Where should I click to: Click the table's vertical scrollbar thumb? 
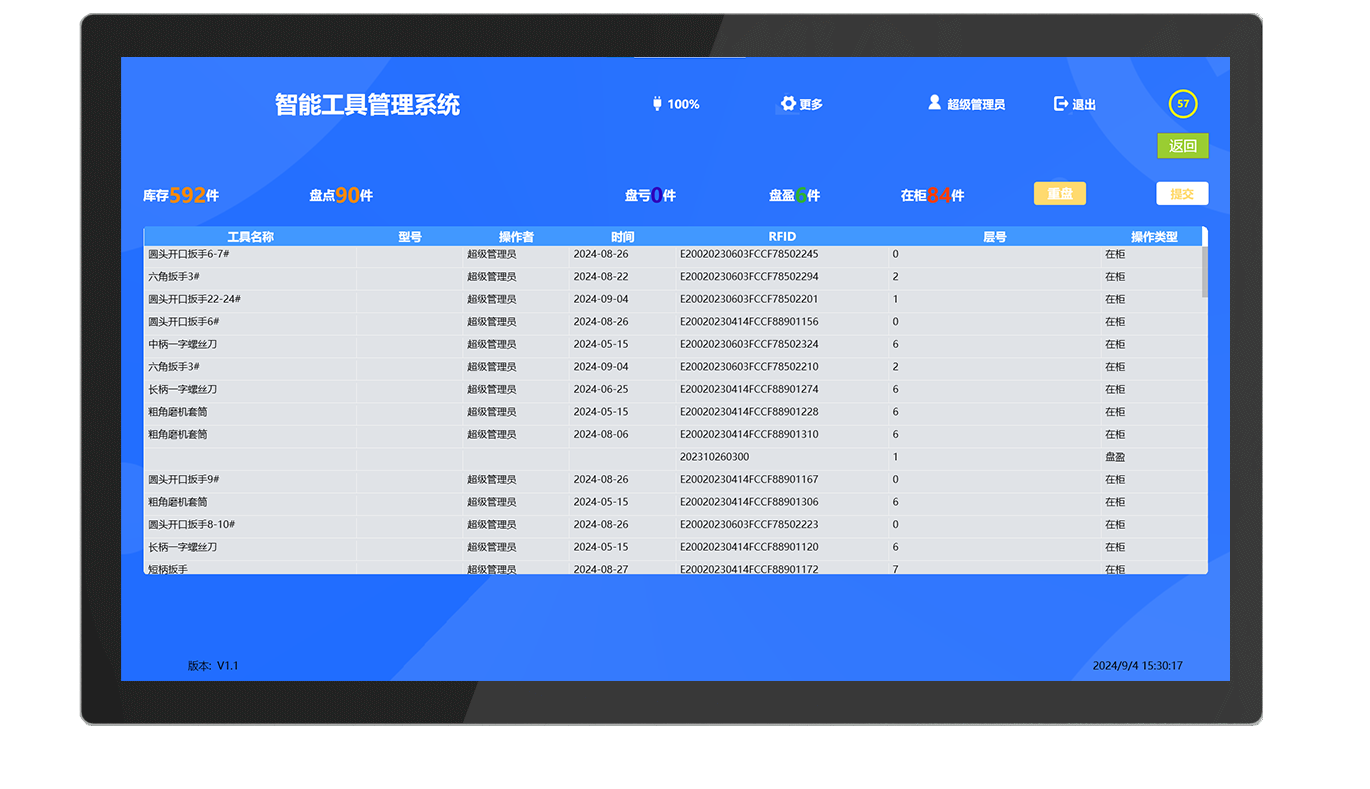pos(1204,270)
